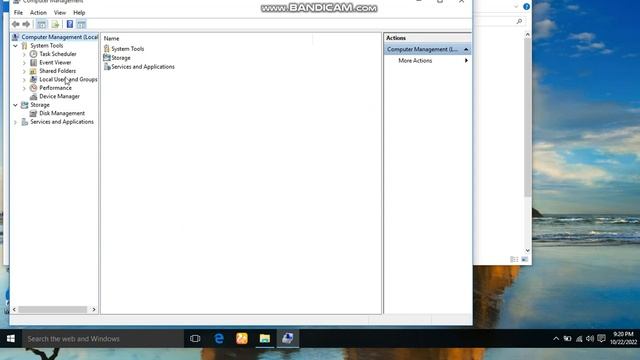Select System Tools in the tree

(x=47, y=46)
